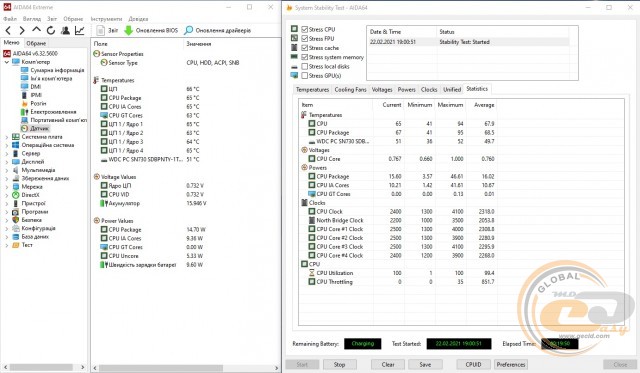This screenshot has width=640, height=373.
Task: Click Оновлення драйверів search button
Action: tap(218, 31)
